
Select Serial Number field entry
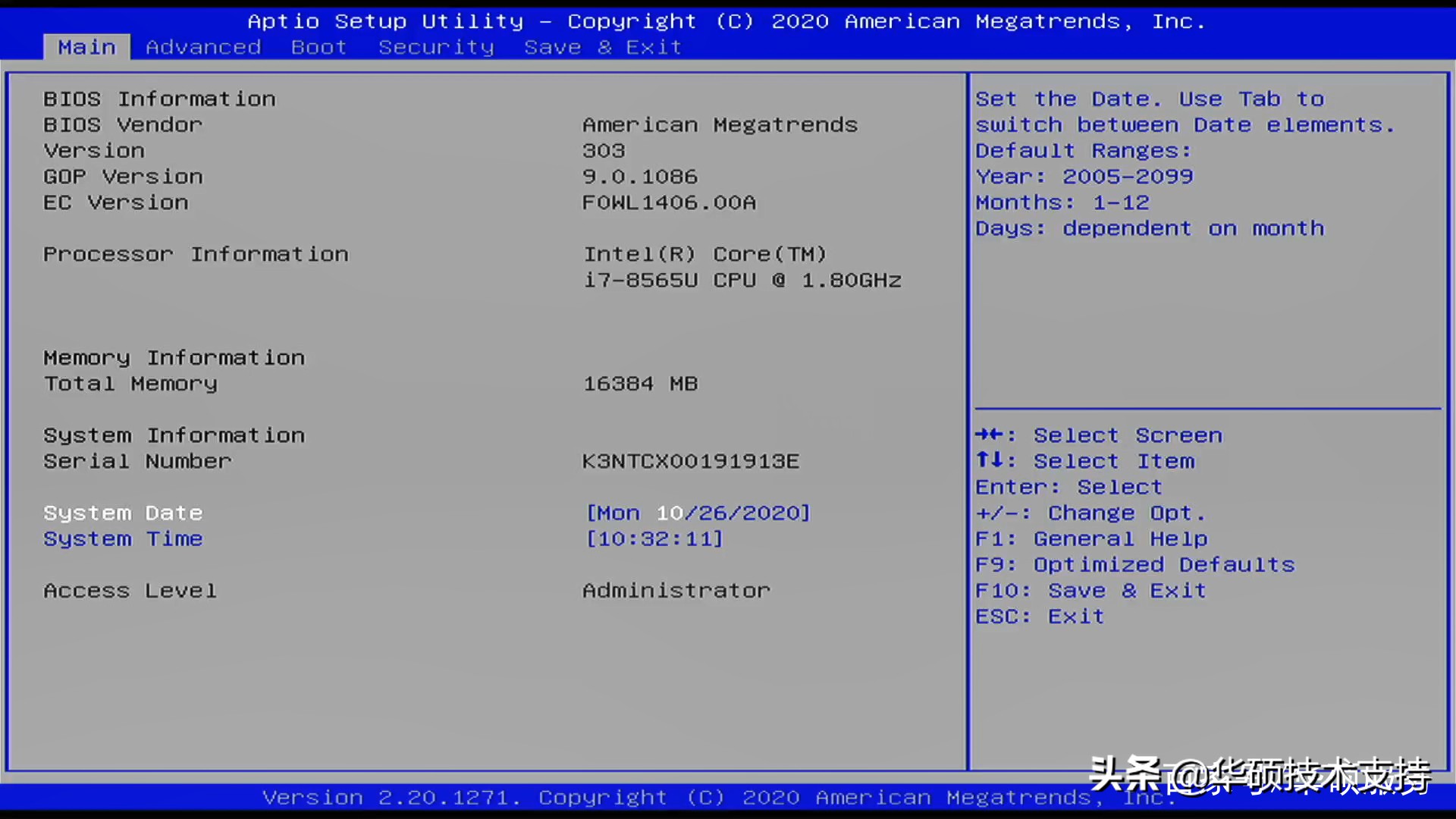pos(690,461)
